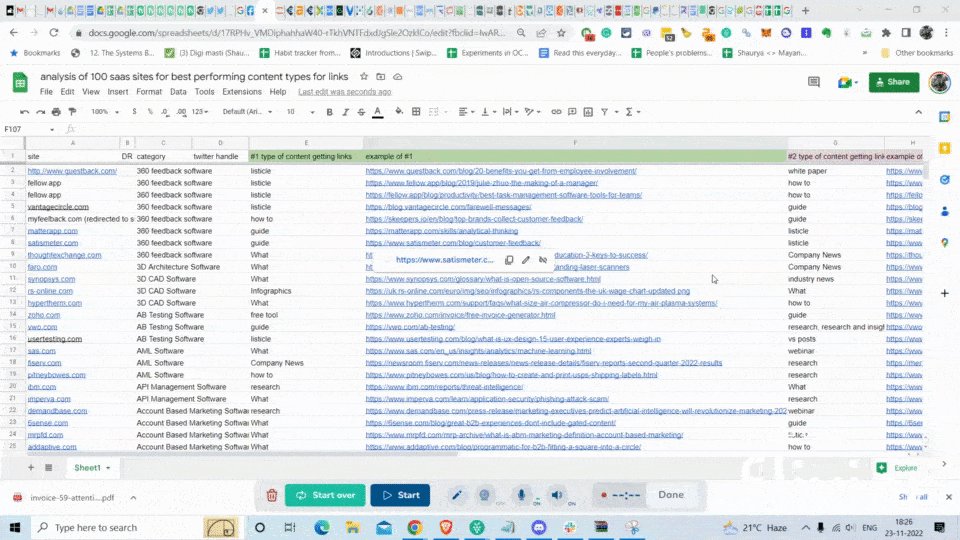The width and height of the screenshot is (960, 540).
Task: Open the fill color picker
Action: click(399, 112)
